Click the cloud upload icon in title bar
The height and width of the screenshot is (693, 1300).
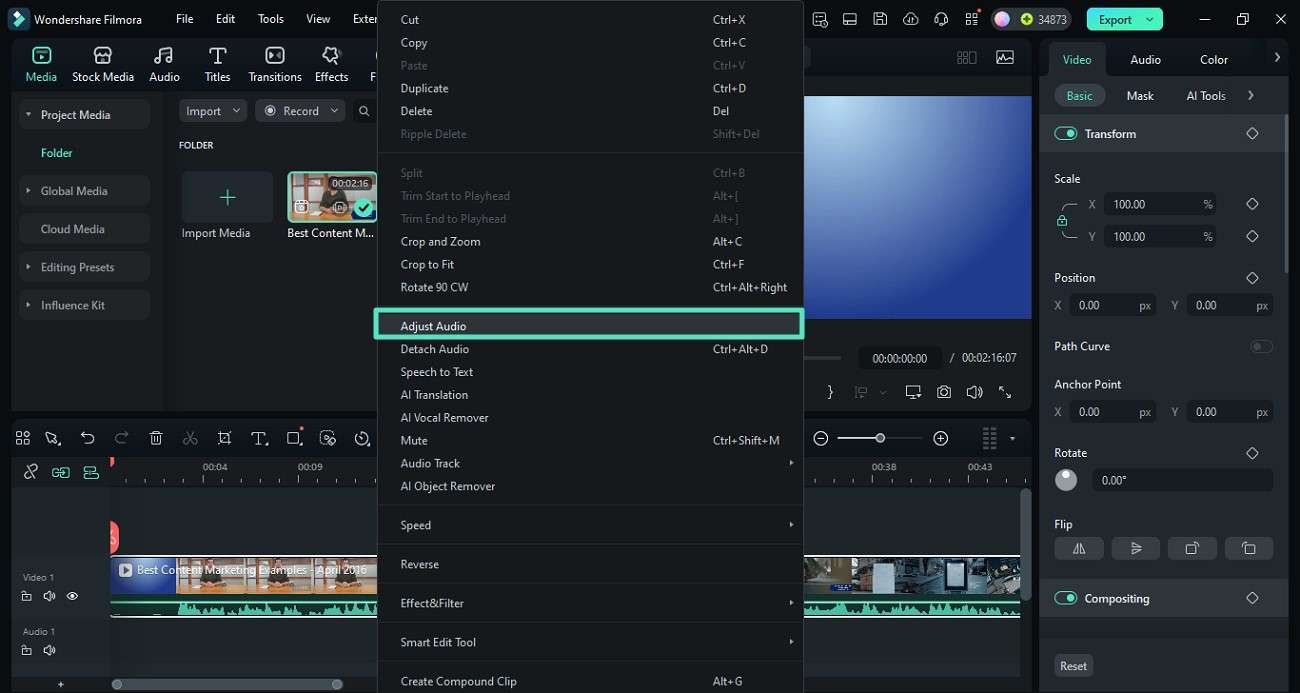point(910,19)
